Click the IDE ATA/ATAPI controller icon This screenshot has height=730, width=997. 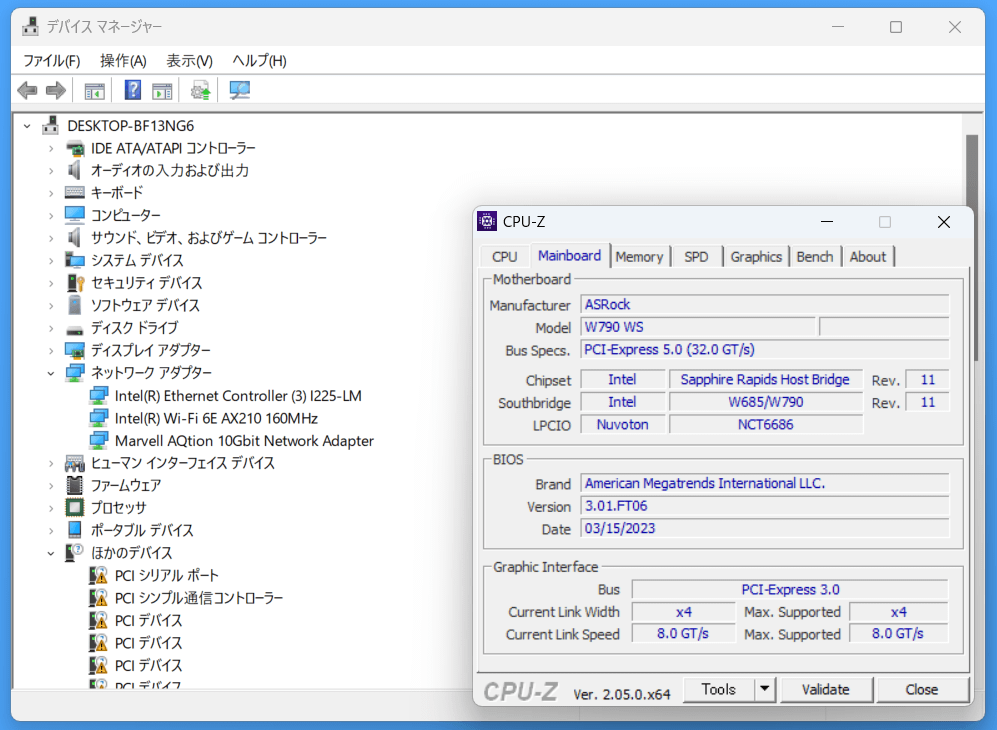(75, 148)
